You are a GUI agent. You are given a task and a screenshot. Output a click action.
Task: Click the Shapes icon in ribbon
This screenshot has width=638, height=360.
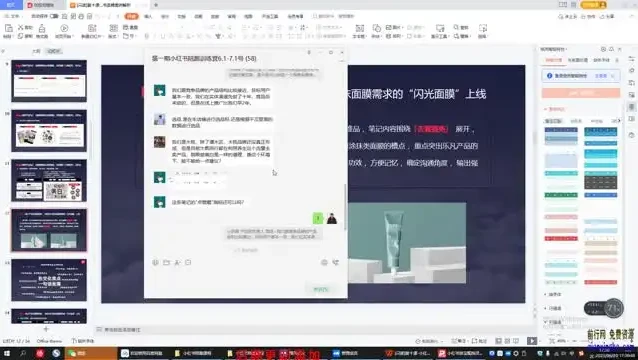coord(377,28)
